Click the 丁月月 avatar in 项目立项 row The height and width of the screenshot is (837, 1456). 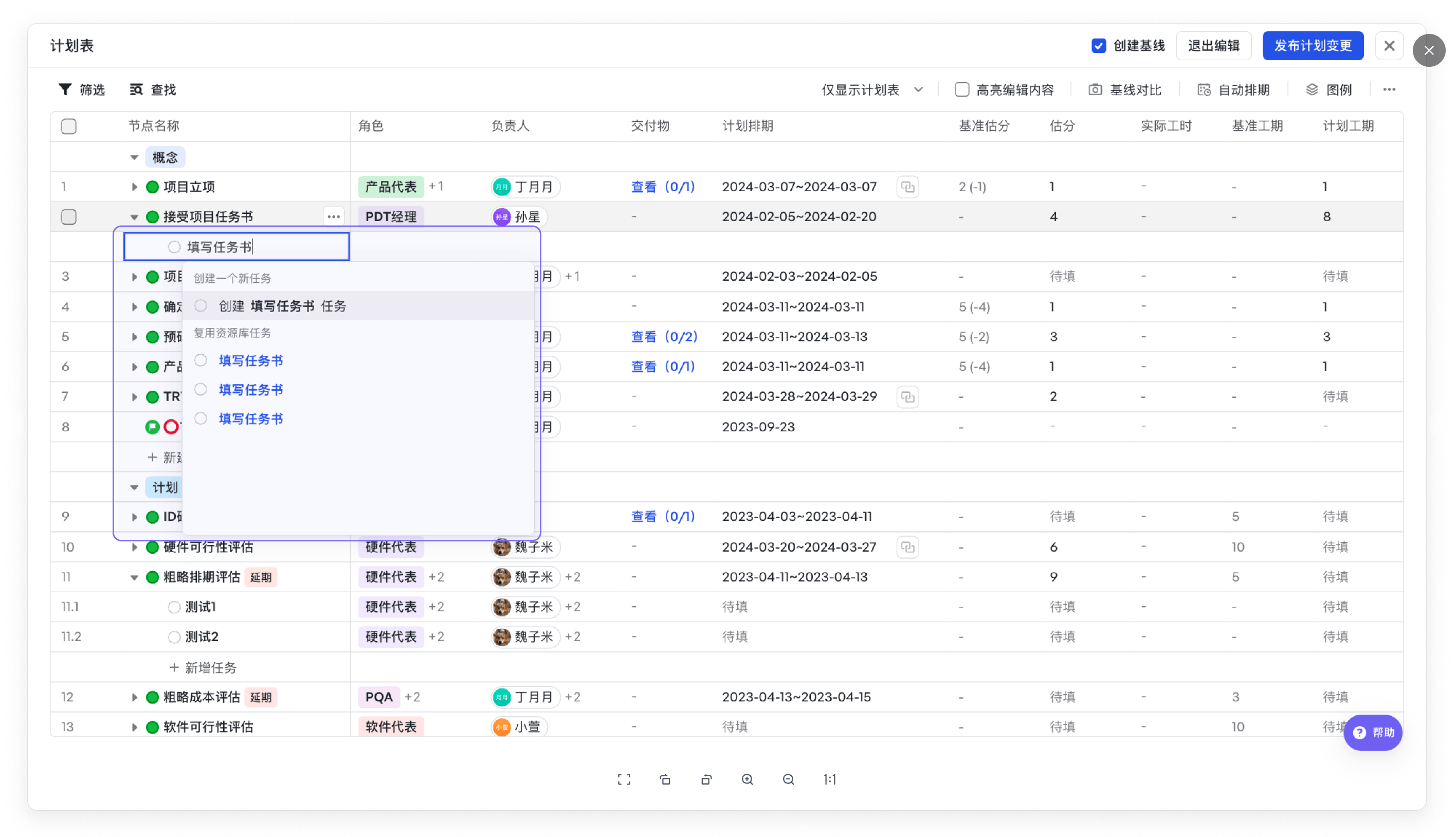[502, 187]
